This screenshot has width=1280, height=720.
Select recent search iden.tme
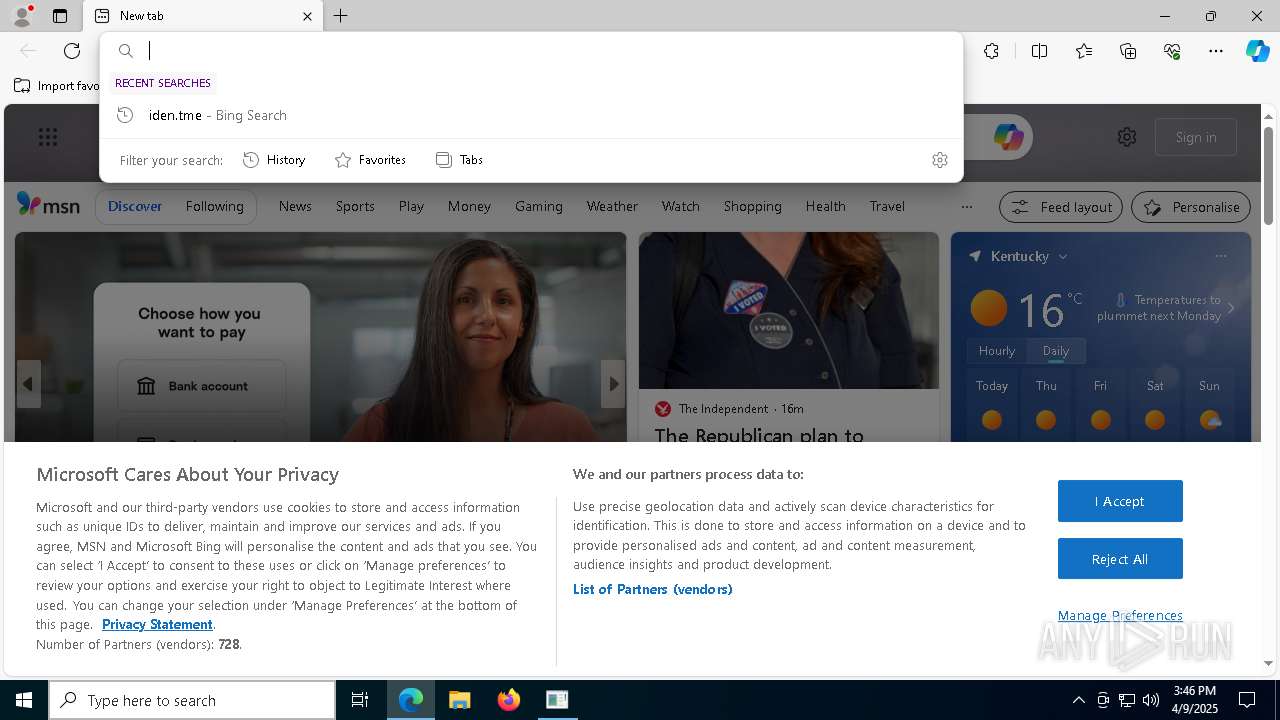tap(531, 115)
